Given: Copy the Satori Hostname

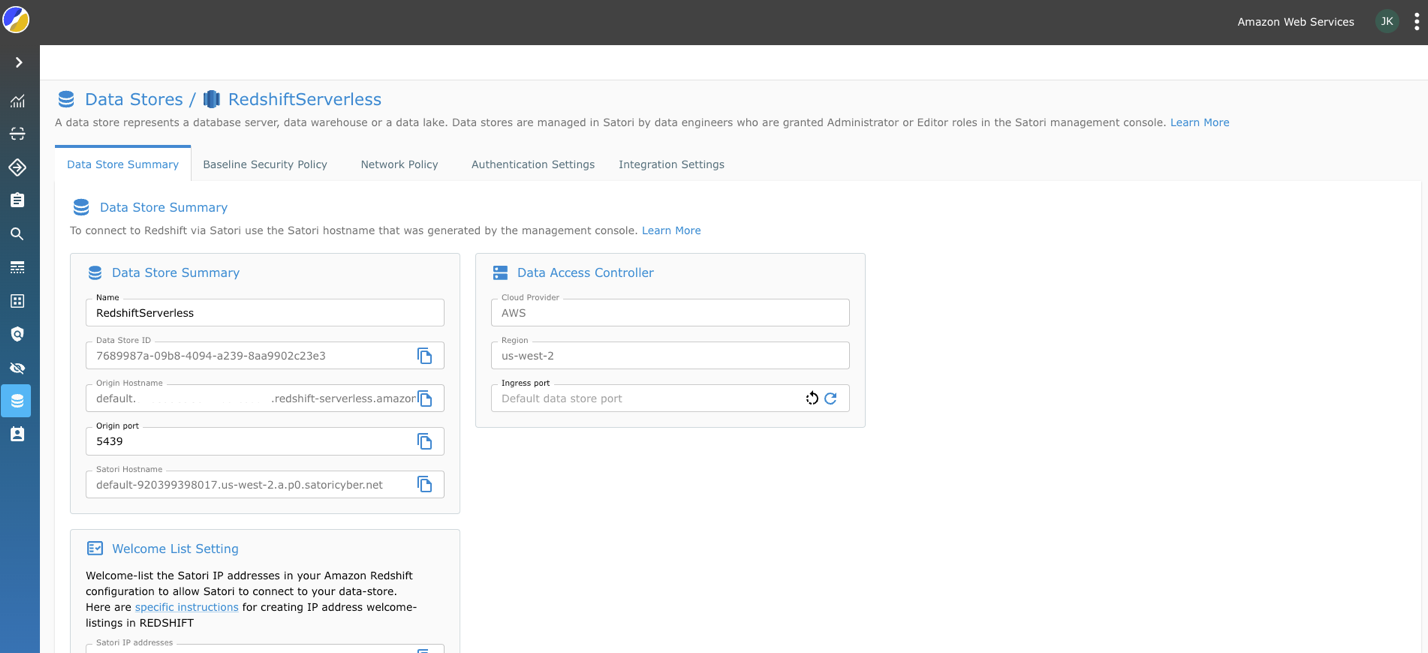Looking at the screenshot, I should (427, 484).
